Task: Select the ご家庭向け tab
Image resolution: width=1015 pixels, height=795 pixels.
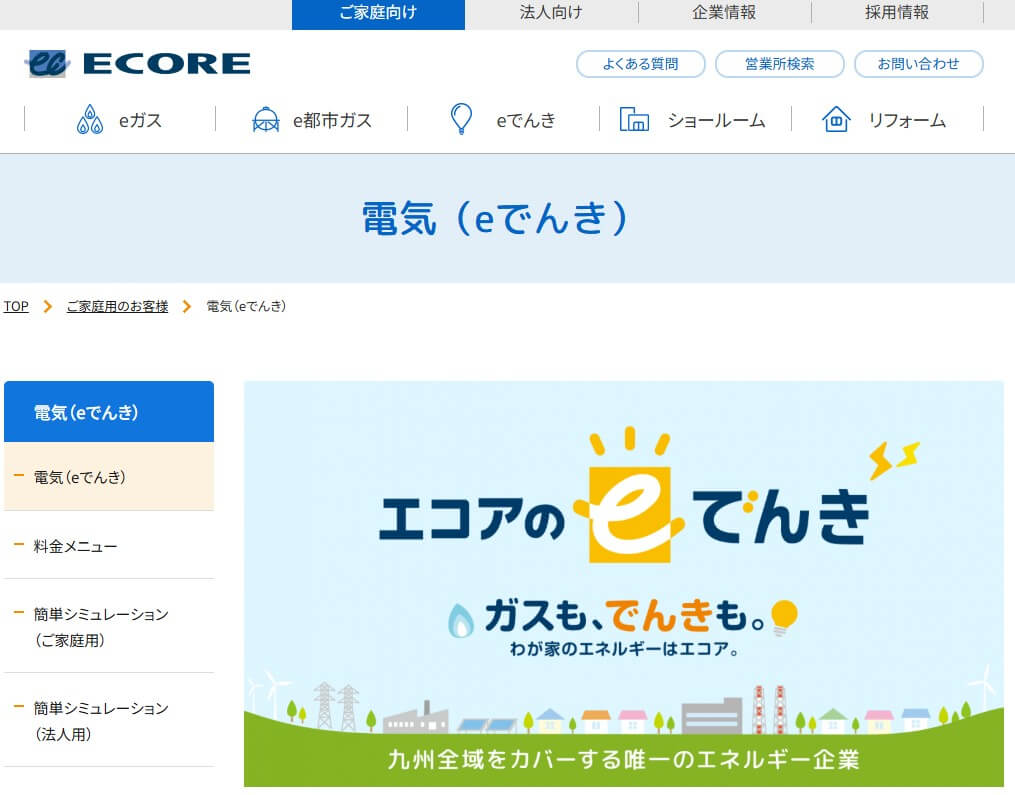Action: coord(377,13)
